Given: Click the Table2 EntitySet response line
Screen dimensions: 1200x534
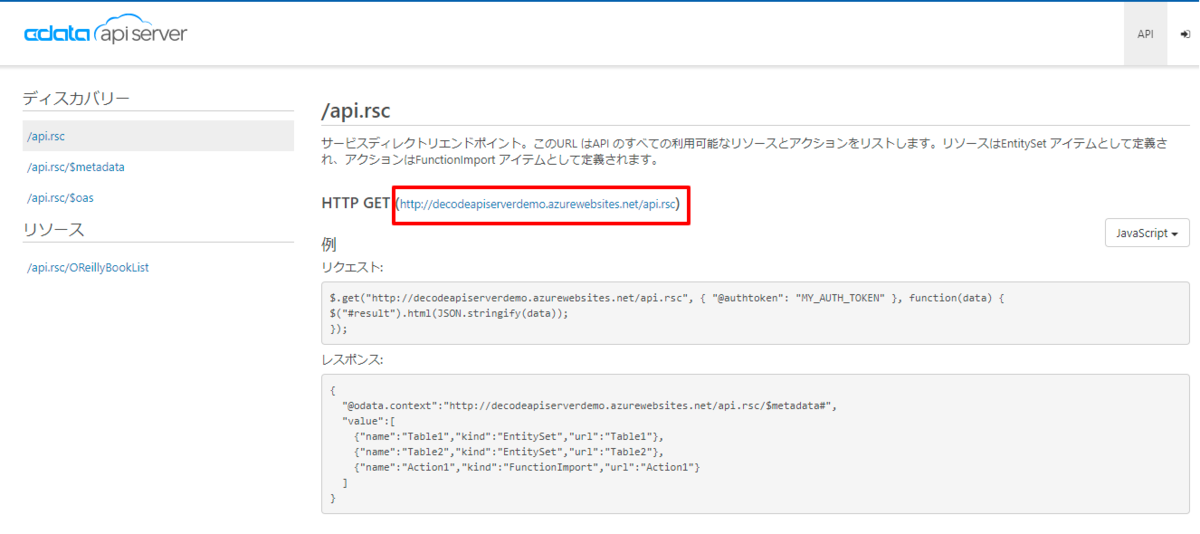Looking at the screenshot, I should 509,452.
